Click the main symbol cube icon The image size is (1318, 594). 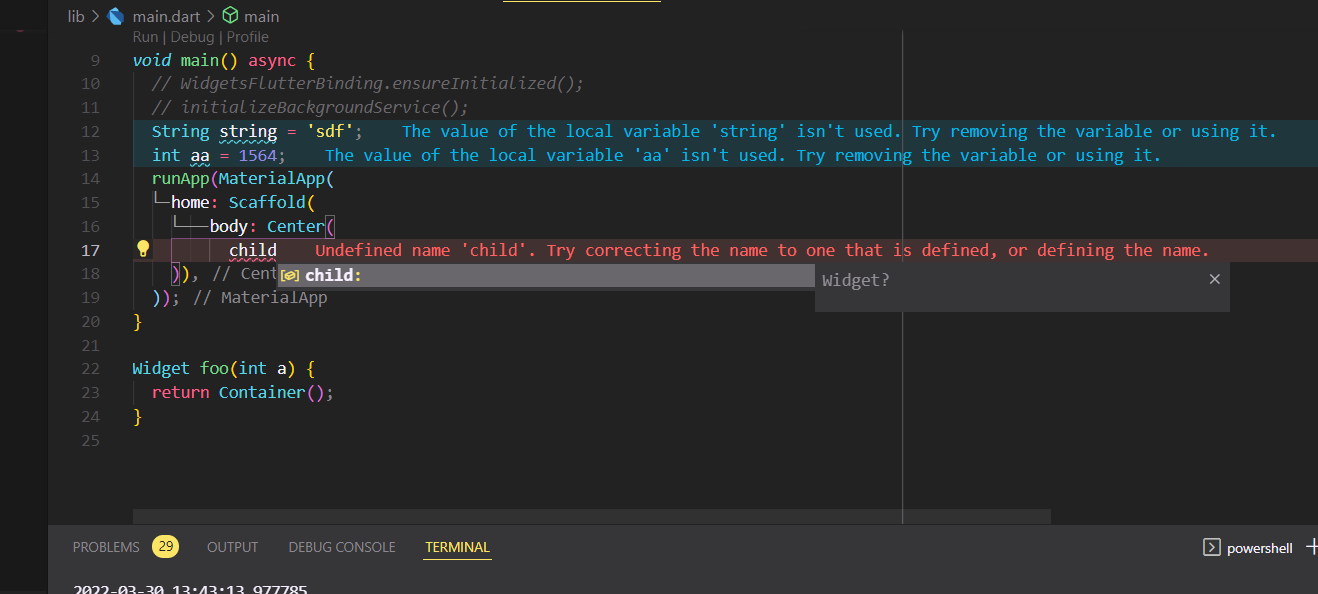(231, 16)
